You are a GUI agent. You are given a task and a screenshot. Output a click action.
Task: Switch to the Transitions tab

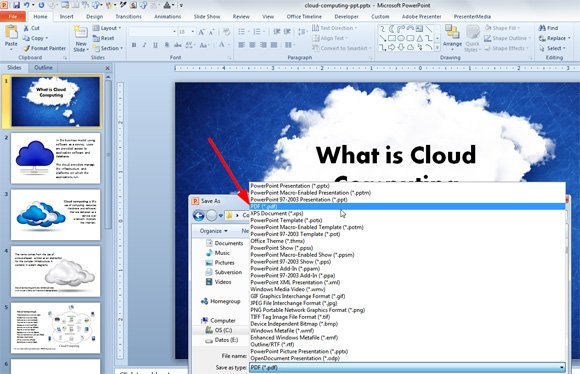pos(128,17)
